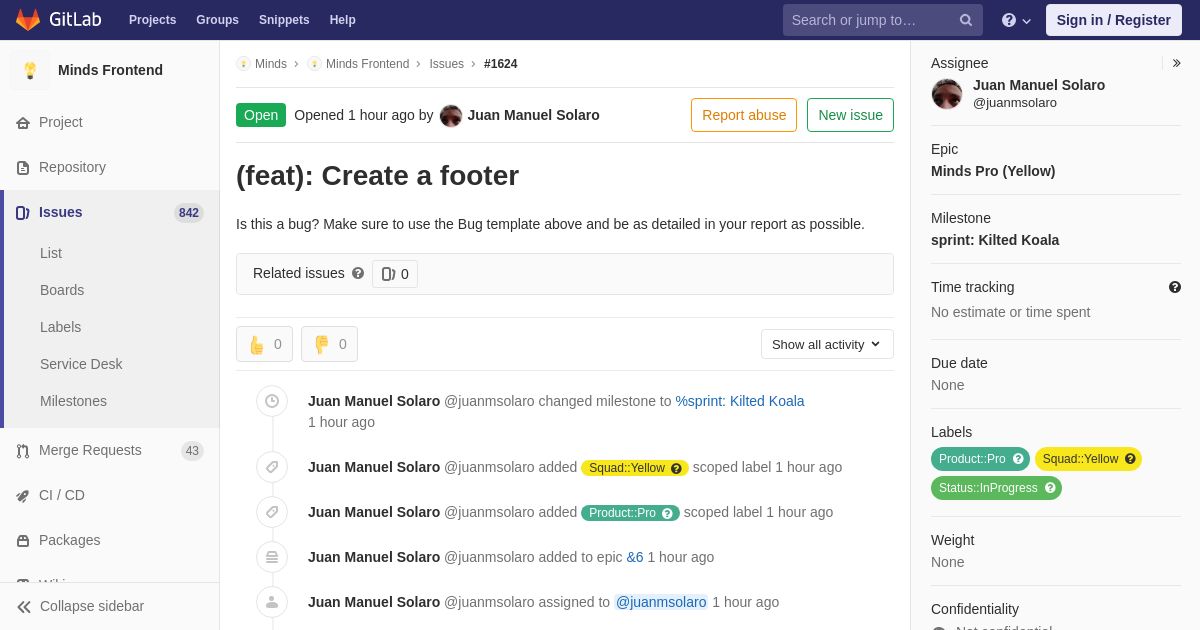This screenshot has height=630, width=1200.
Task: Open the top bar Help link
Action: coord(343,20)
